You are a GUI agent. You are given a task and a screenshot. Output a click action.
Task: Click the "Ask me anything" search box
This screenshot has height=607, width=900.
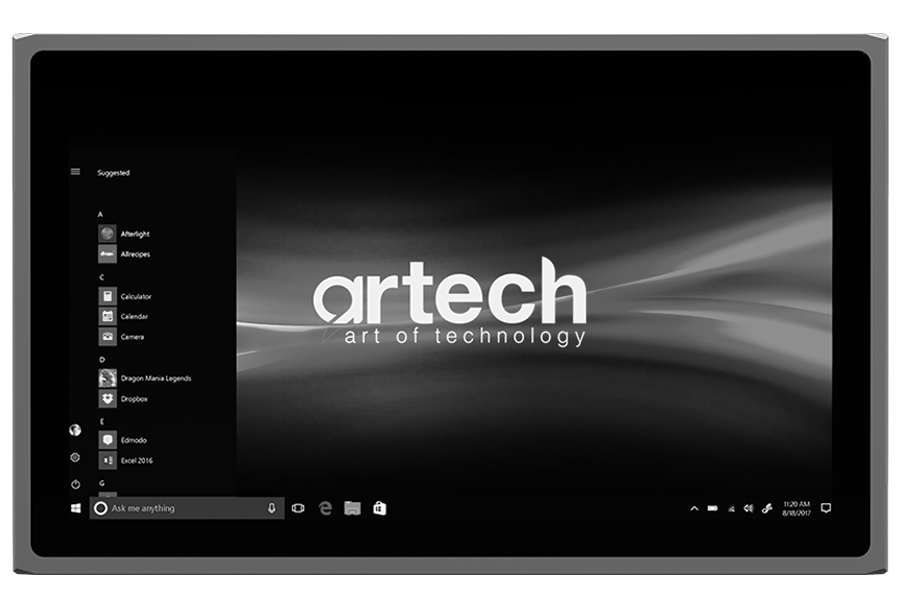pyautogui.click(x=180, y=509)
